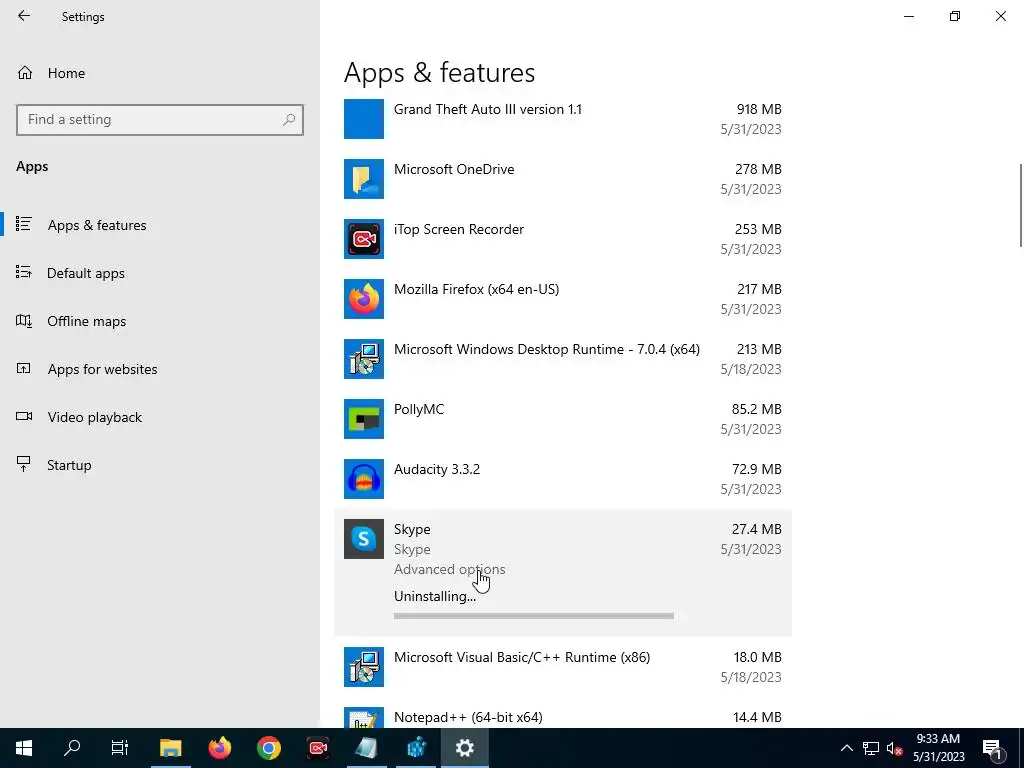
Task: Click the Mozilla Firefox app icon in list
Action: coord(364,299)
